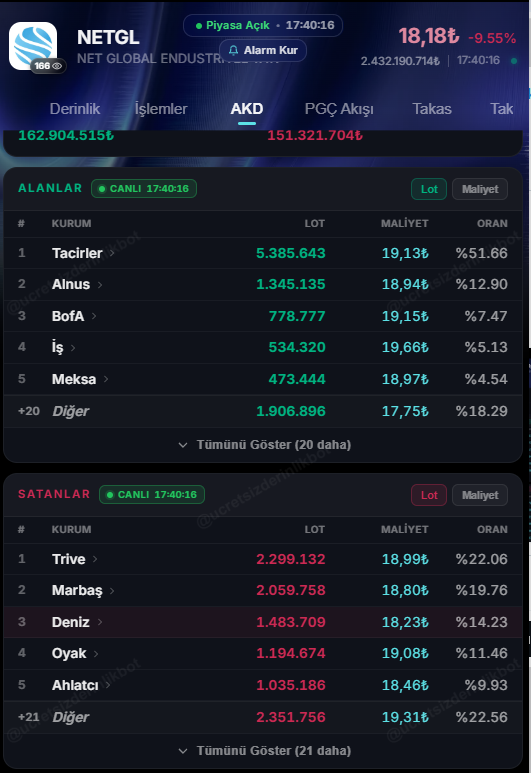Click BofA cost 19,15₺
The height and width of the screenshot is (773, 531).
pyautogui.click(x=405, y=316)
